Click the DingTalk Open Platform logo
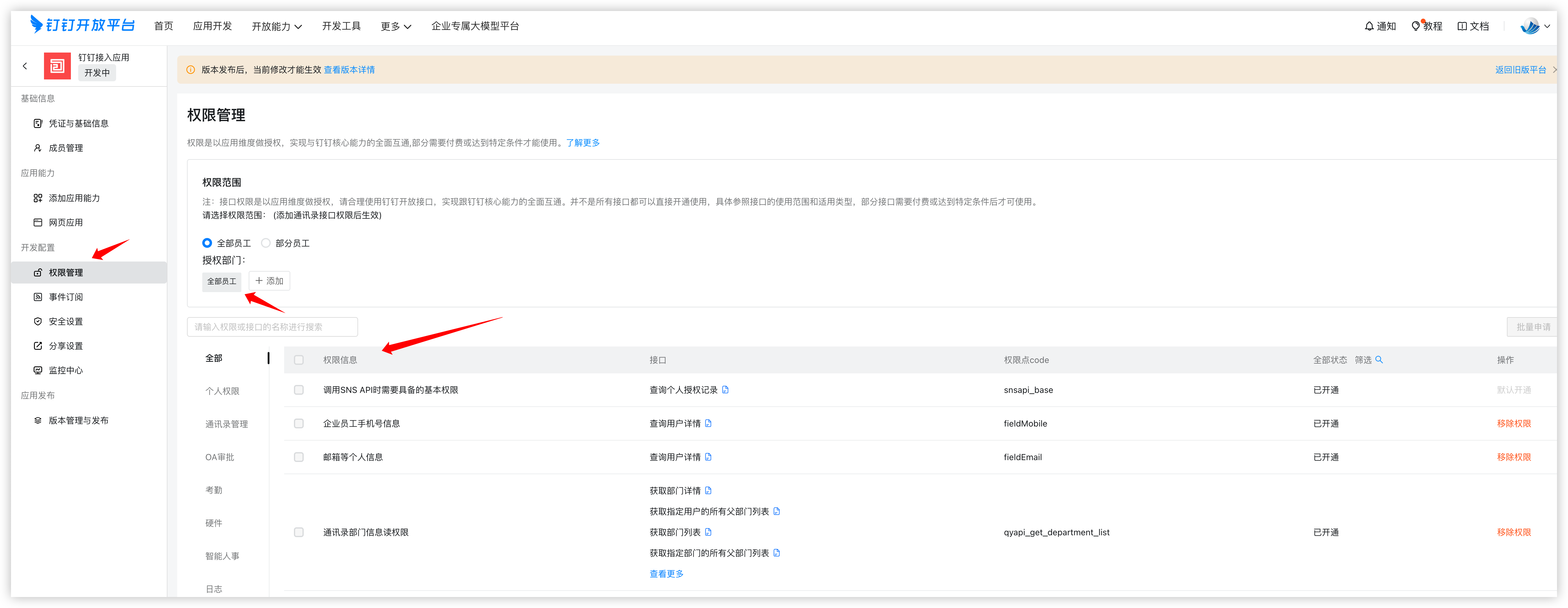This screenshot has height=608, width=1568. tap(83, 25)
